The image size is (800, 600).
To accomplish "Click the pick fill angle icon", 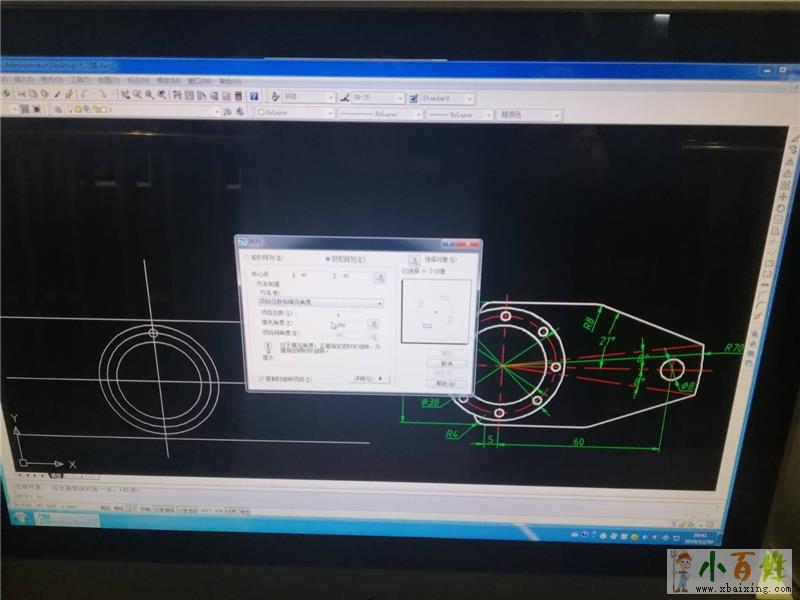I will (372, 324).
